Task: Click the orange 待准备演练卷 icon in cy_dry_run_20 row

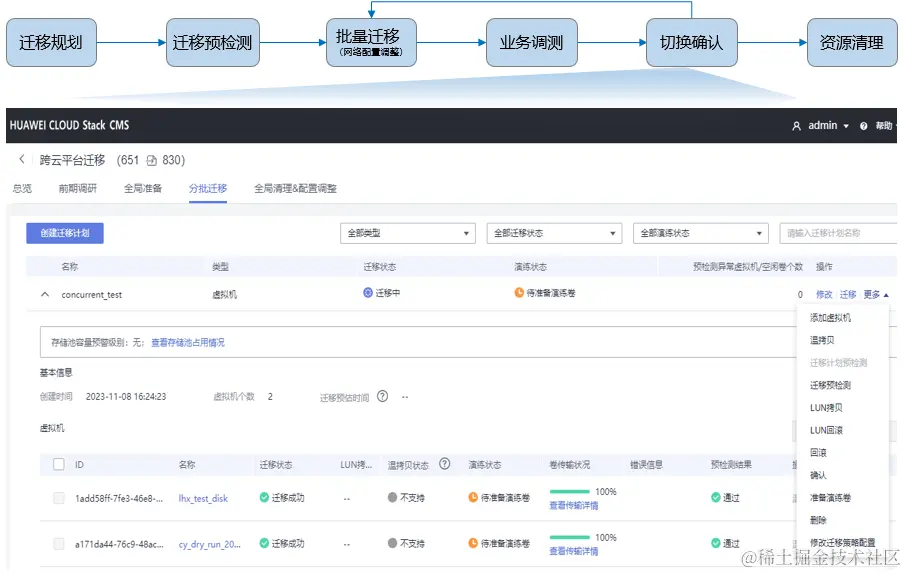Action: tap(473, 543)
